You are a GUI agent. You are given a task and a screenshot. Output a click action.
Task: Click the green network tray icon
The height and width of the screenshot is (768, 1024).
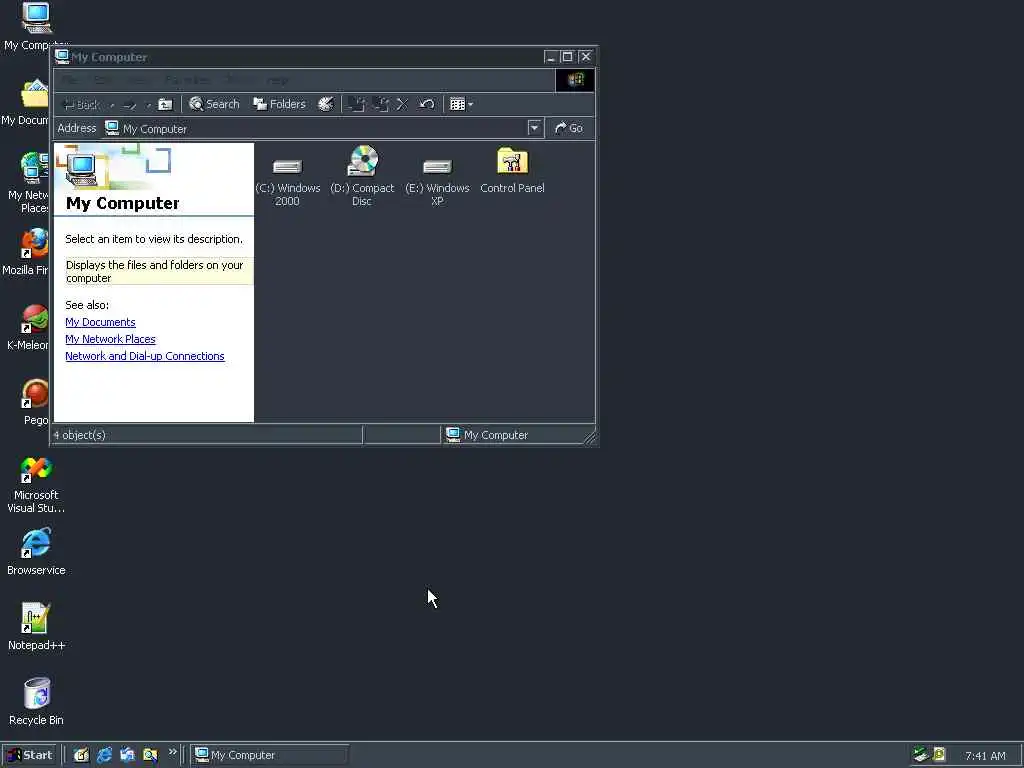tap(921, 754)
